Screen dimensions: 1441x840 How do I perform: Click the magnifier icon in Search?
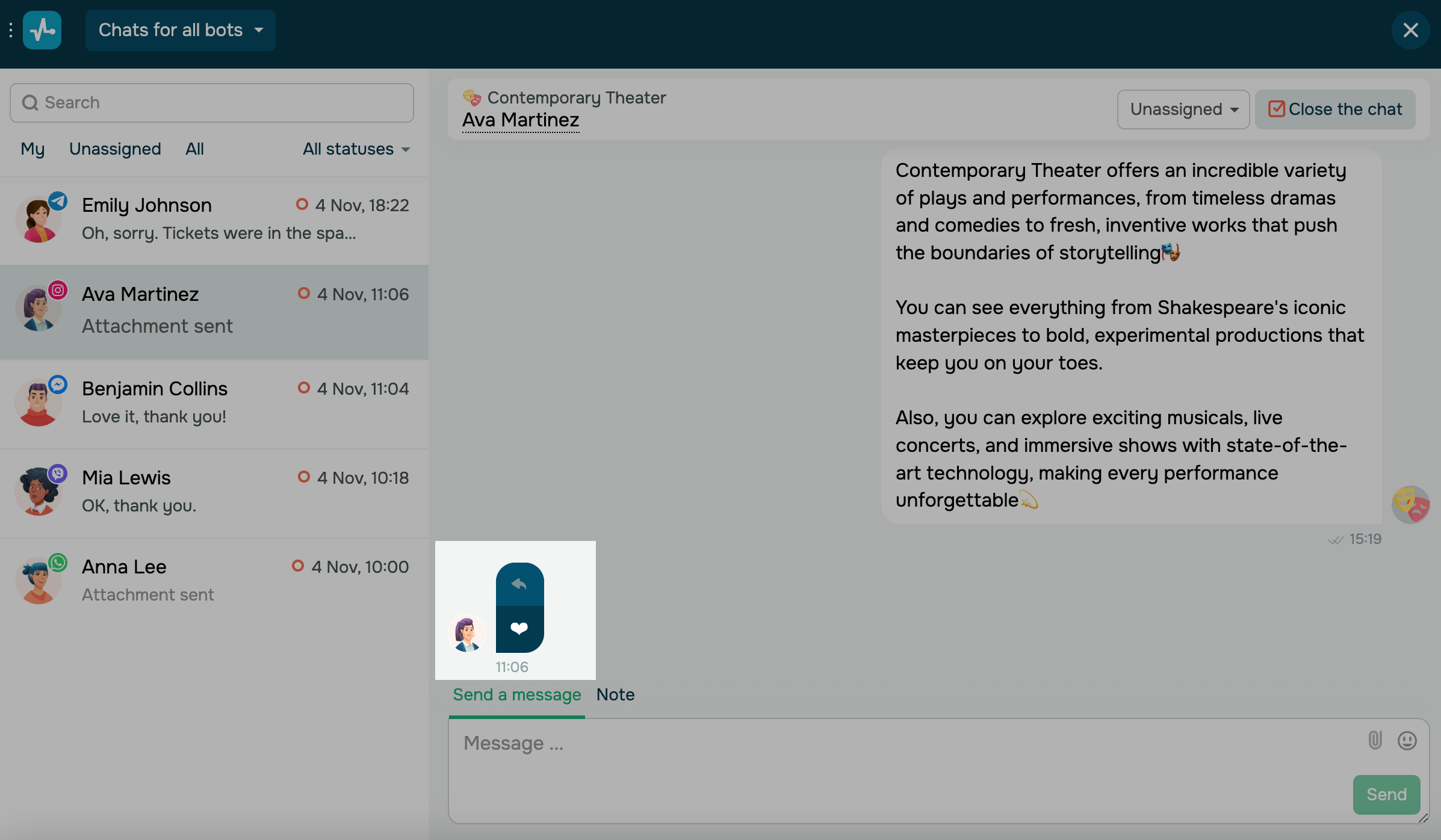(x=30, y=103)
